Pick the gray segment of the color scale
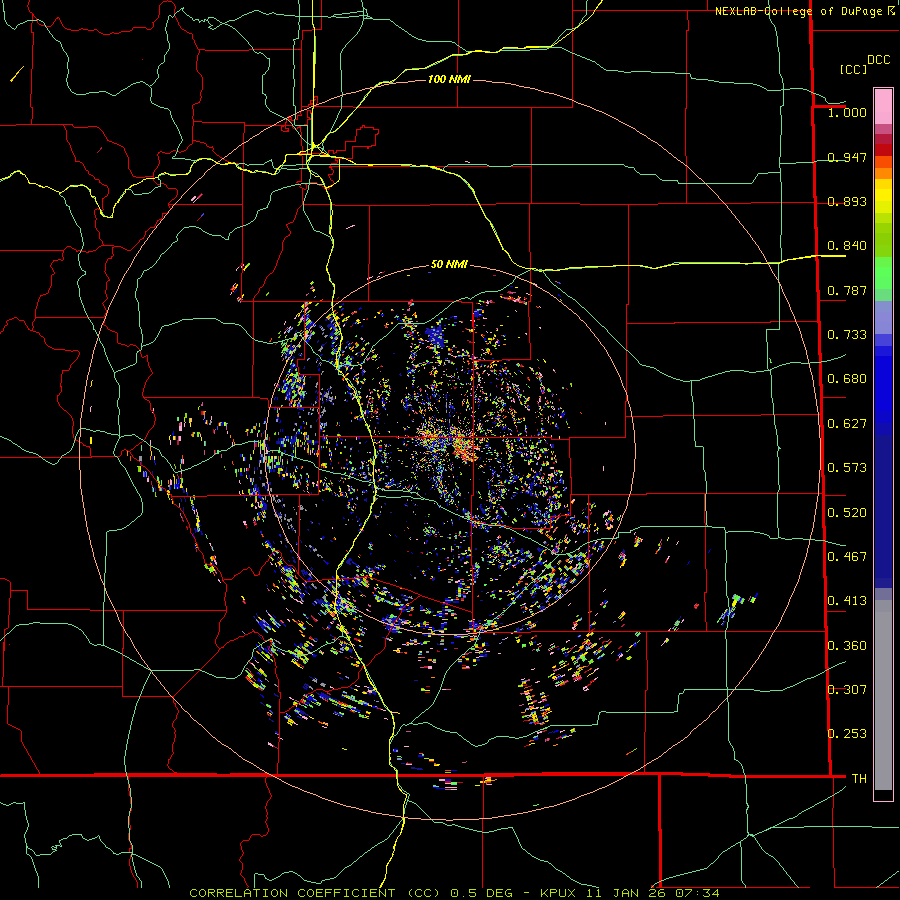This screenshot has height=900, width=900. [883, 695]
